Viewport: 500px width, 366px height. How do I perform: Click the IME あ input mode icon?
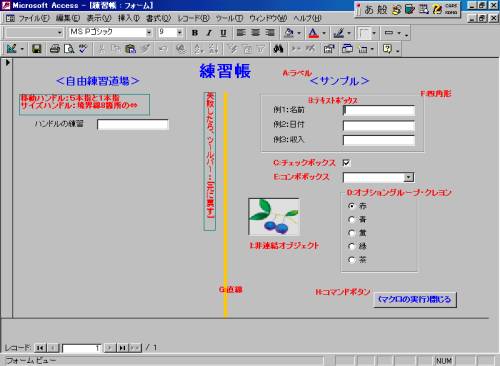[x=369, y=9]
